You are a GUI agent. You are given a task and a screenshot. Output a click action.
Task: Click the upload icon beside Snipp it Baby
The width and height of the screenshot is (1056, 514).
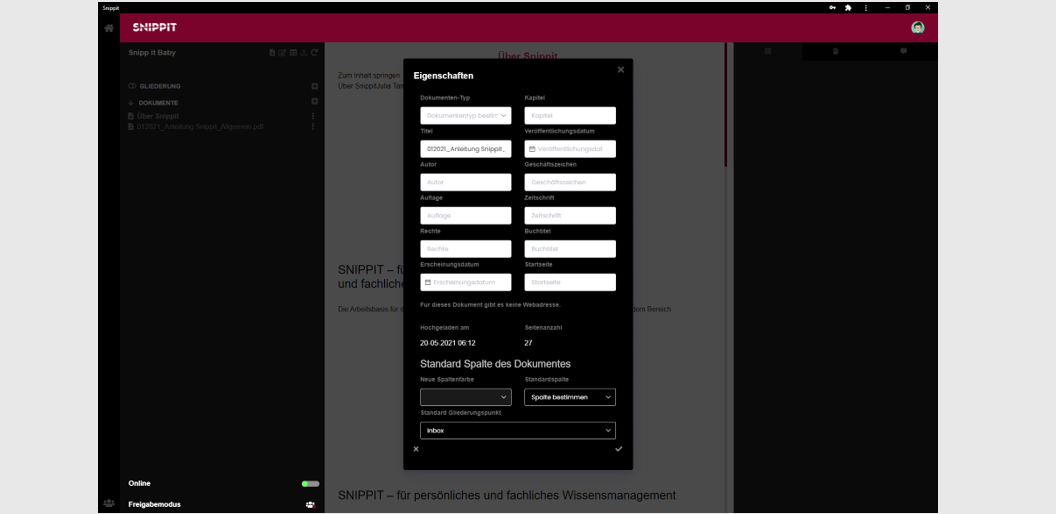[303, 53]
